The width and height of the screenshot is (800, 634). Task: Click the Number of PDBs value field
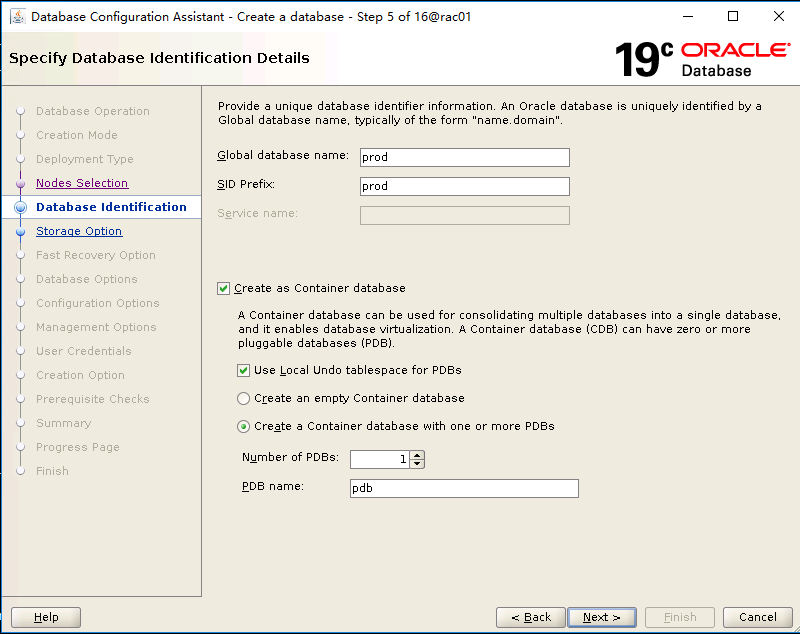[x=380, y=460]
